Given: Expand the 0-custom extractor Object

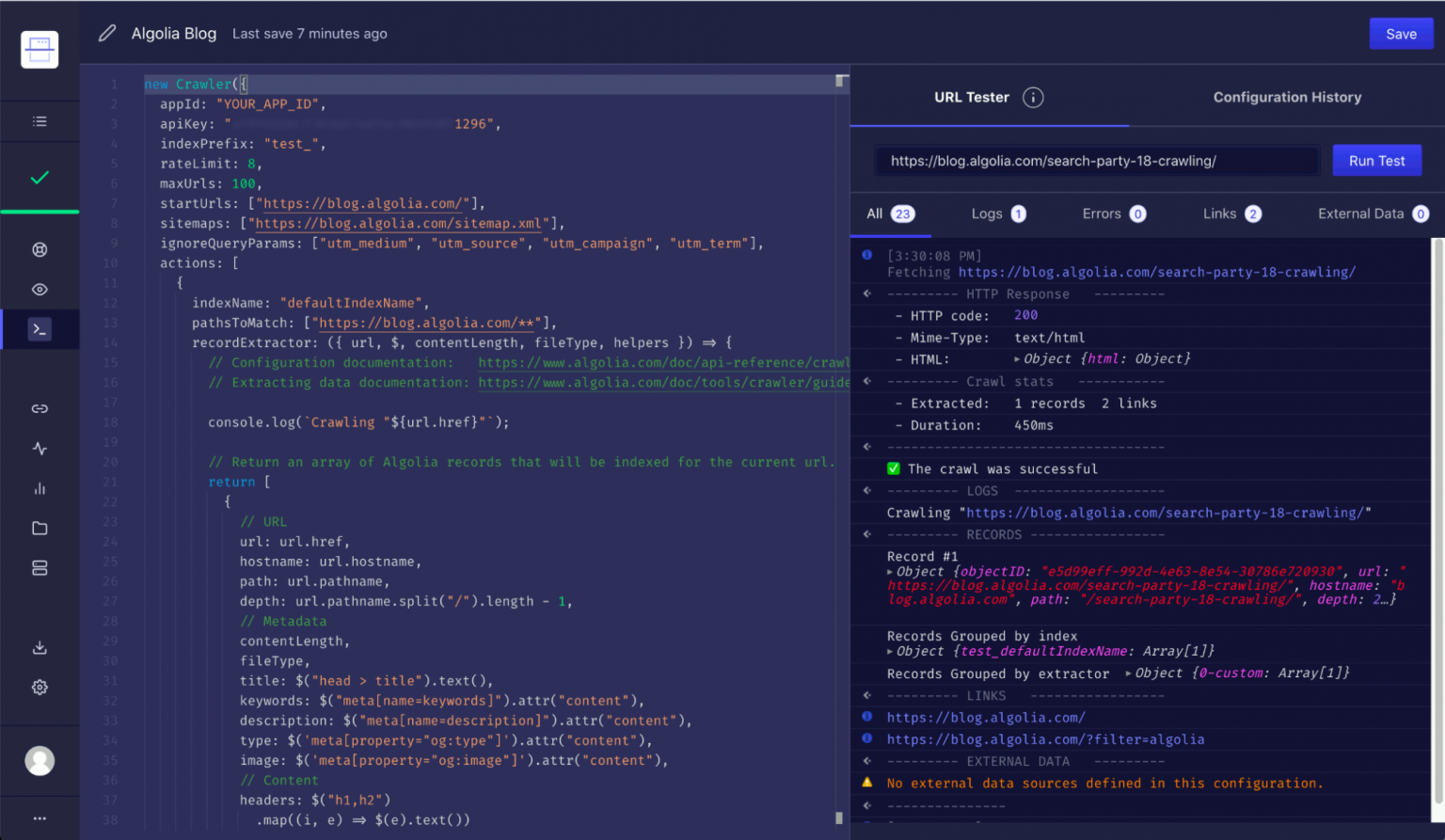Looking at the screenshot, I should (1128, 674).
